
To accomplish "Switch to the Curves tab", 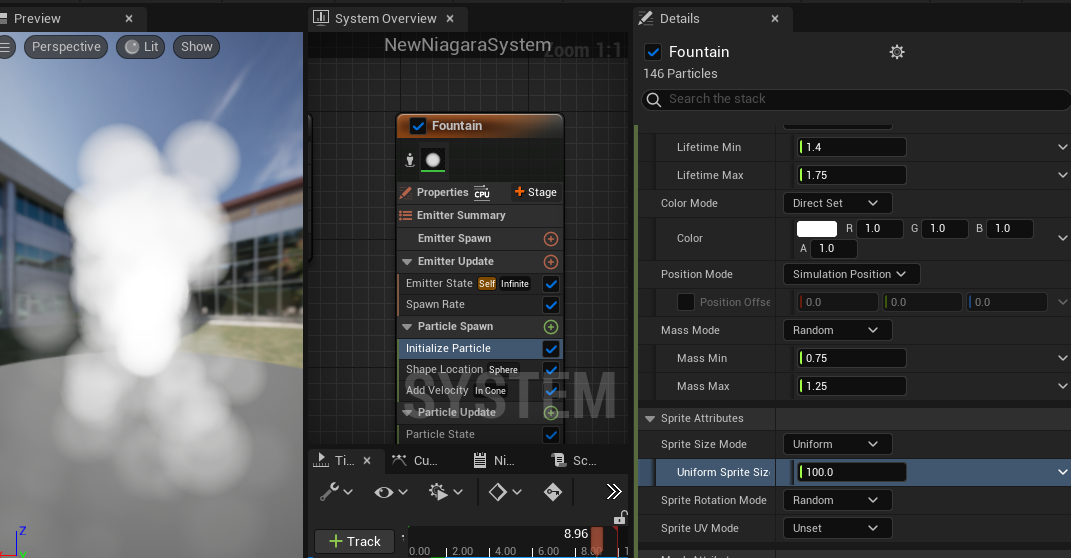I will coord(415,460).
